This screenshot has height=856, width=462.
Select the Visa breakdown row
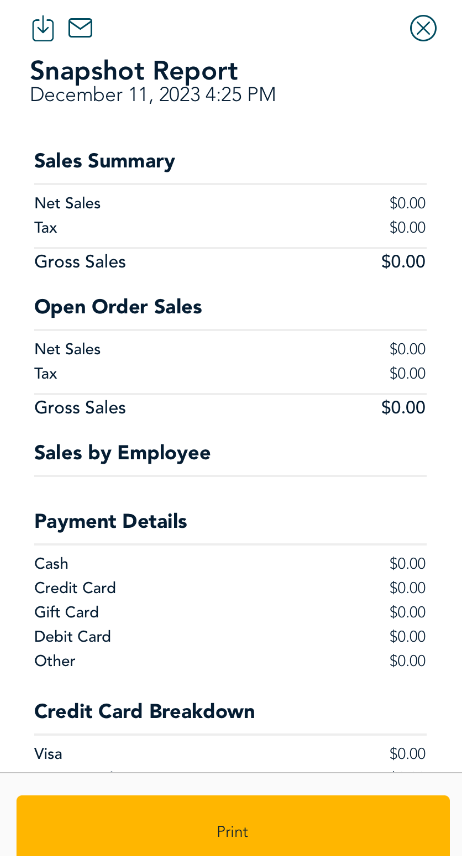click(230, 754)
